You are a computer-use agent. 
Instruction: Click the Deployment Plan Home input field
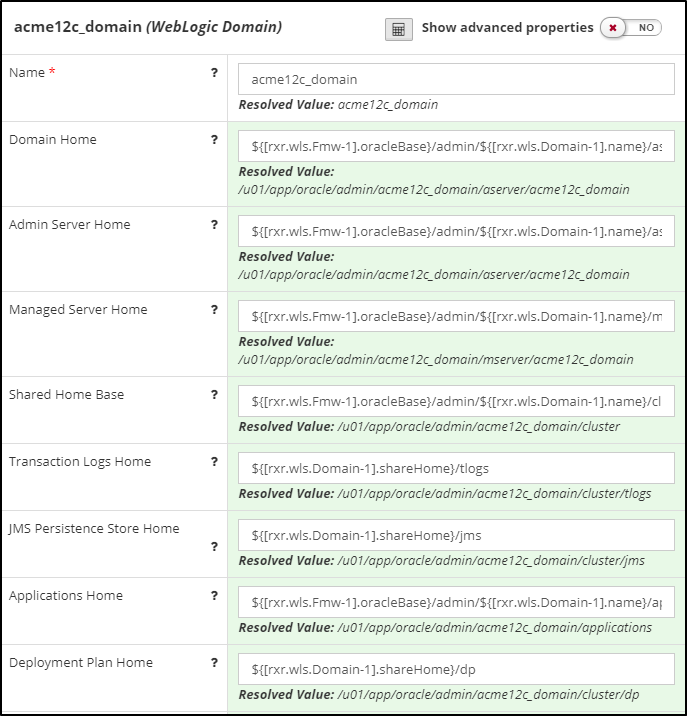(456, 669)
